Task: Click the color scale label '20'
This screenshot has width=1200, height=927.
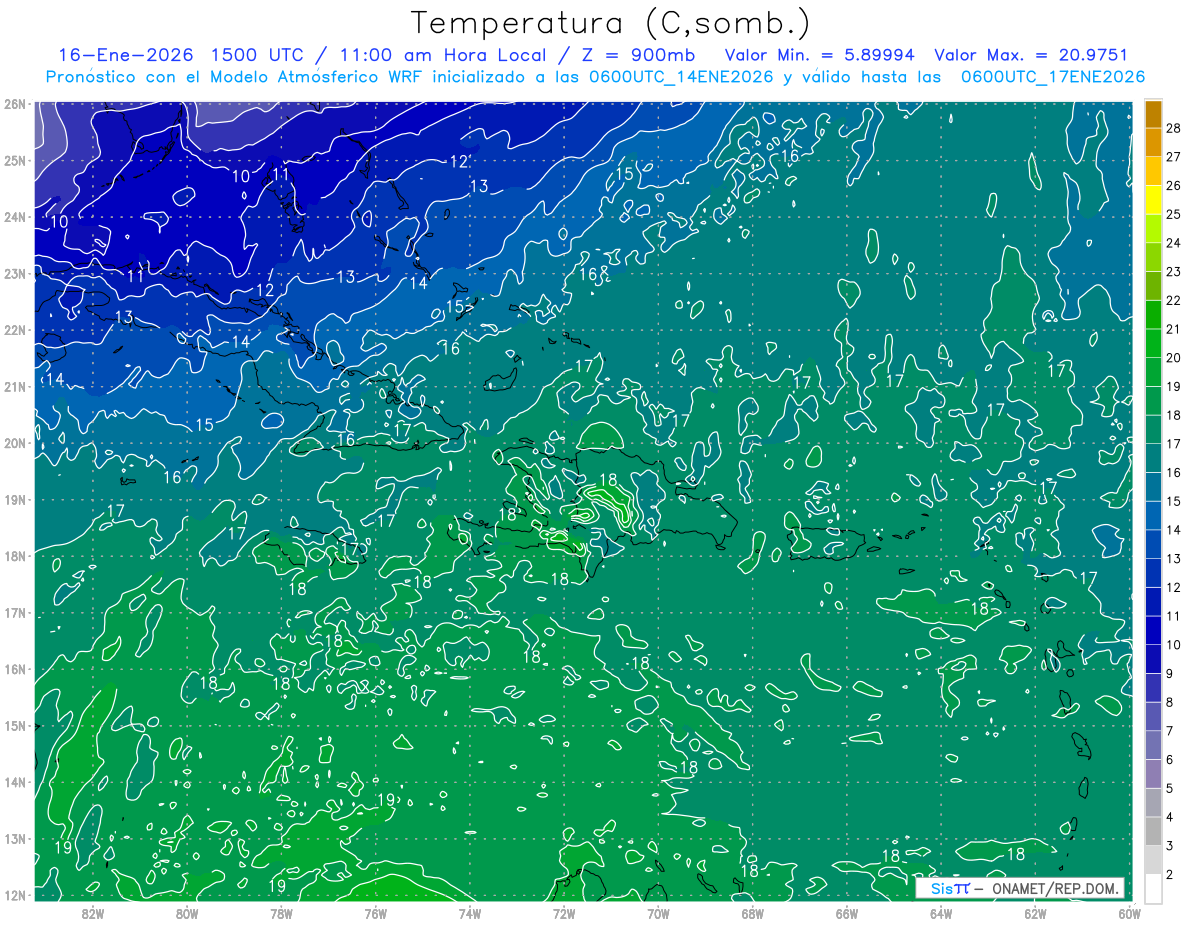Action: [1173, 358]
